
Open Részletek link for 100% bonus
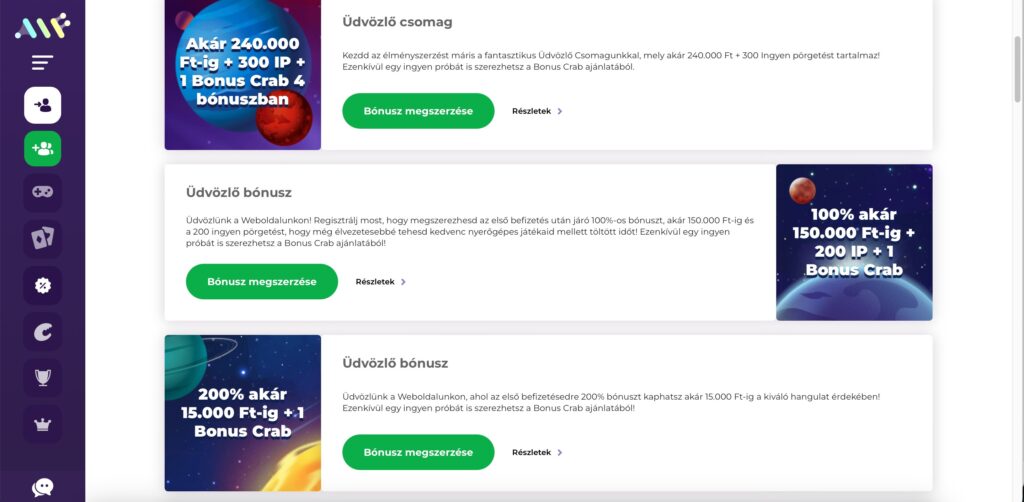(381, 282)
